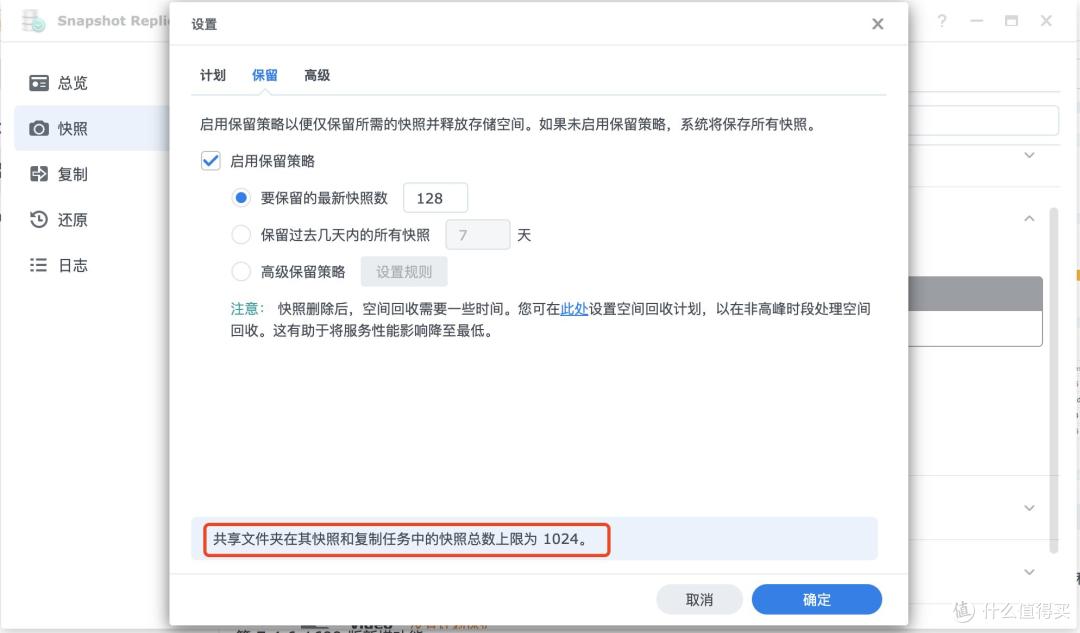
Task: Close the Snapshot Replication window
Action: [1046, 21]
